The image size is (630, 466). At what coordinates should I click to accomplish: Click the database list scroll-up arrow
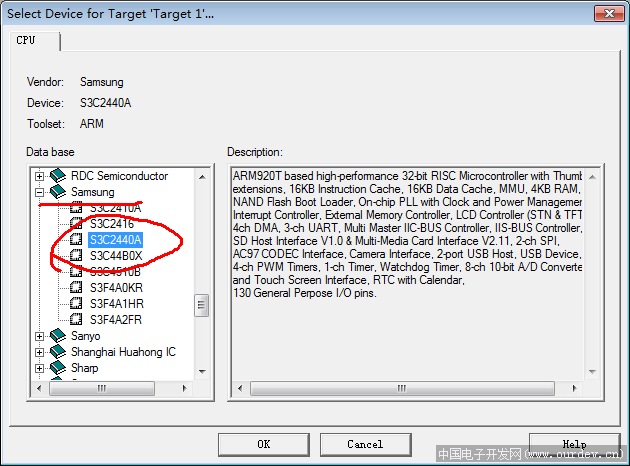tap(202, 177)
